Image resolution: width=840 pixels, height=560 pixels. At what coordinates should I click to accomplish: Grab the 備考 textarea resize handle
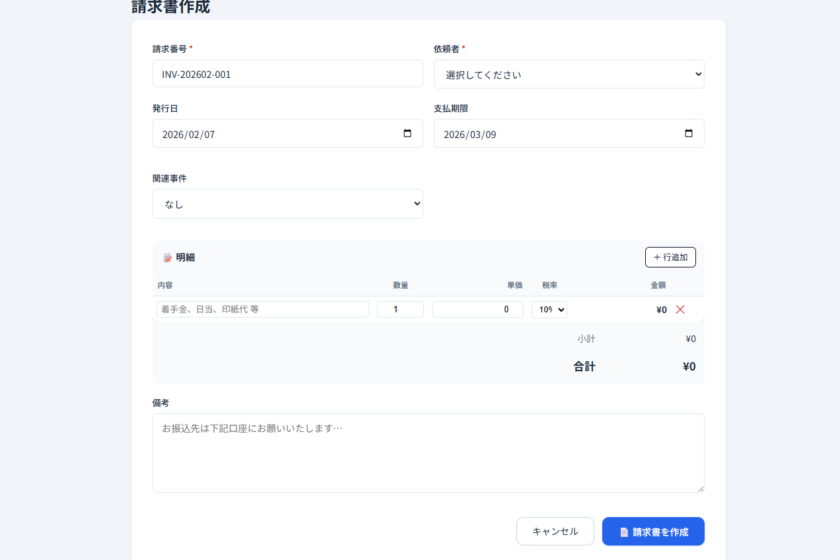[699, 487]
